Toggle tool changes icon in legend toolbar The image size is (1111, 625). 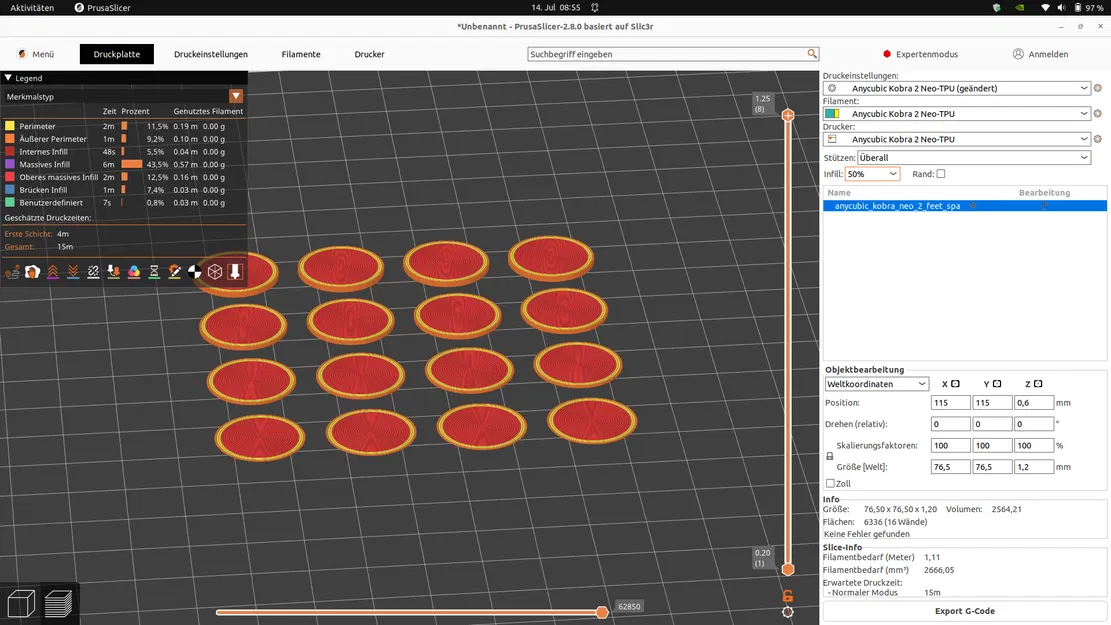click(x=113, y=272)
